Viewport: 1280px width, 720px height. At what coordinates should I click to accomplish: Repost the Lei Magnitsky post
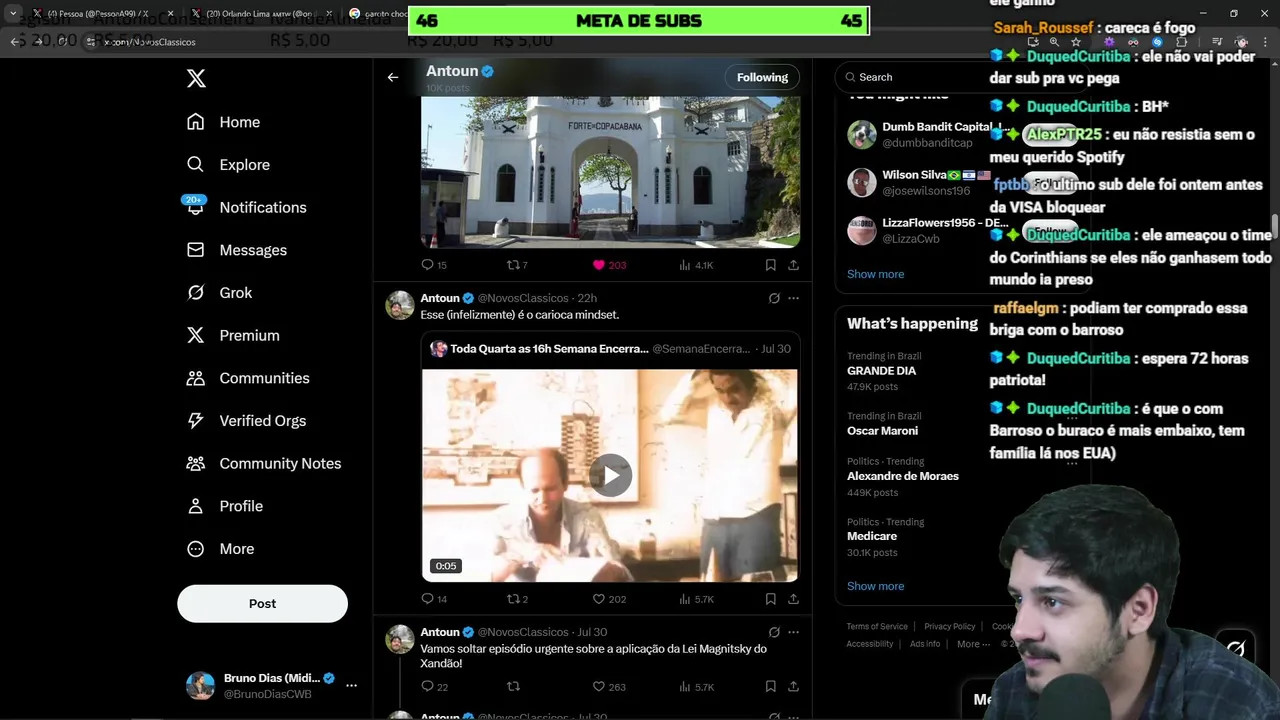click(513, 687)
